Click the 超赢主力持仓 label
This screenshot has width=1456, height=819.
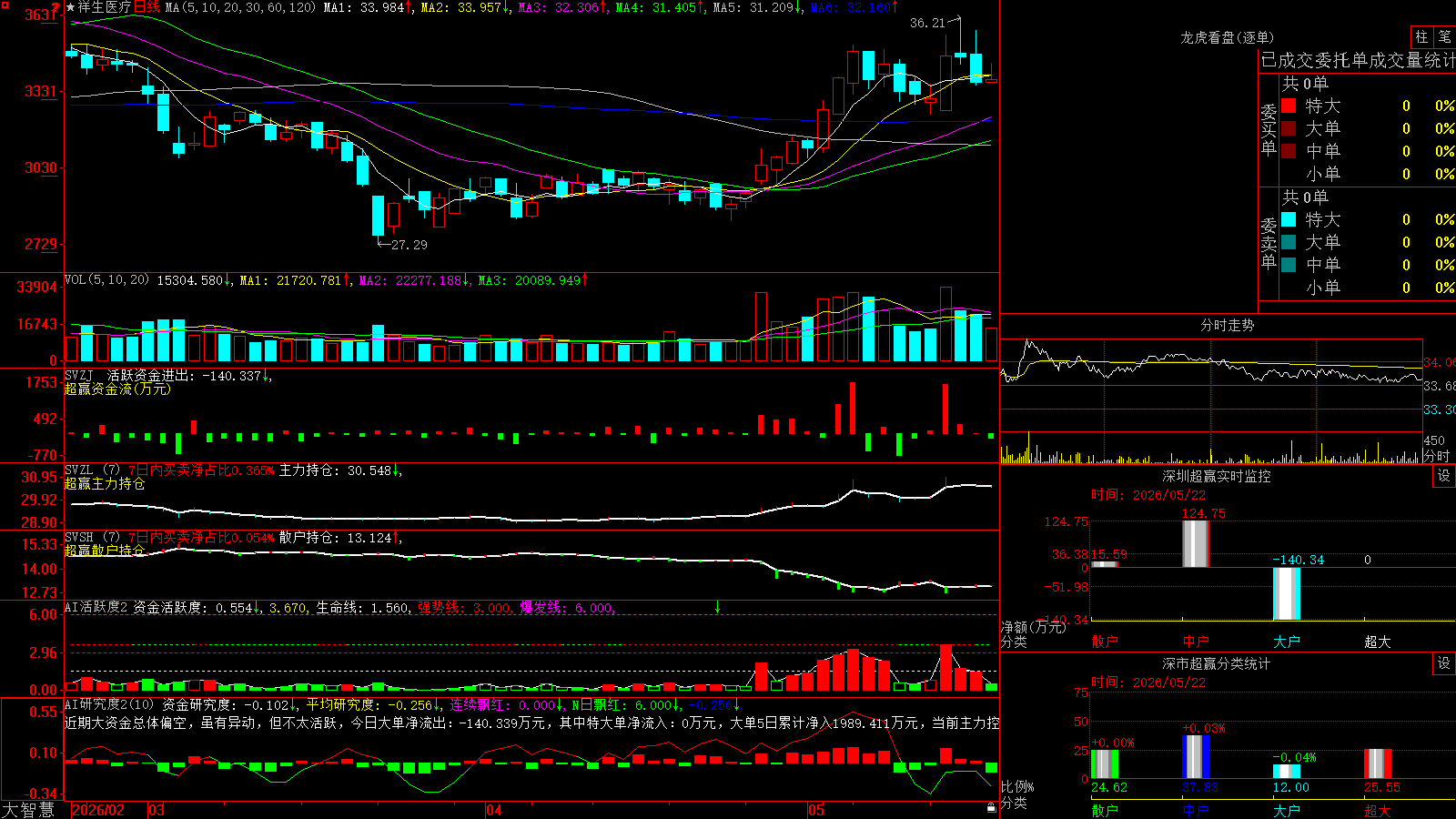(105, 483)
